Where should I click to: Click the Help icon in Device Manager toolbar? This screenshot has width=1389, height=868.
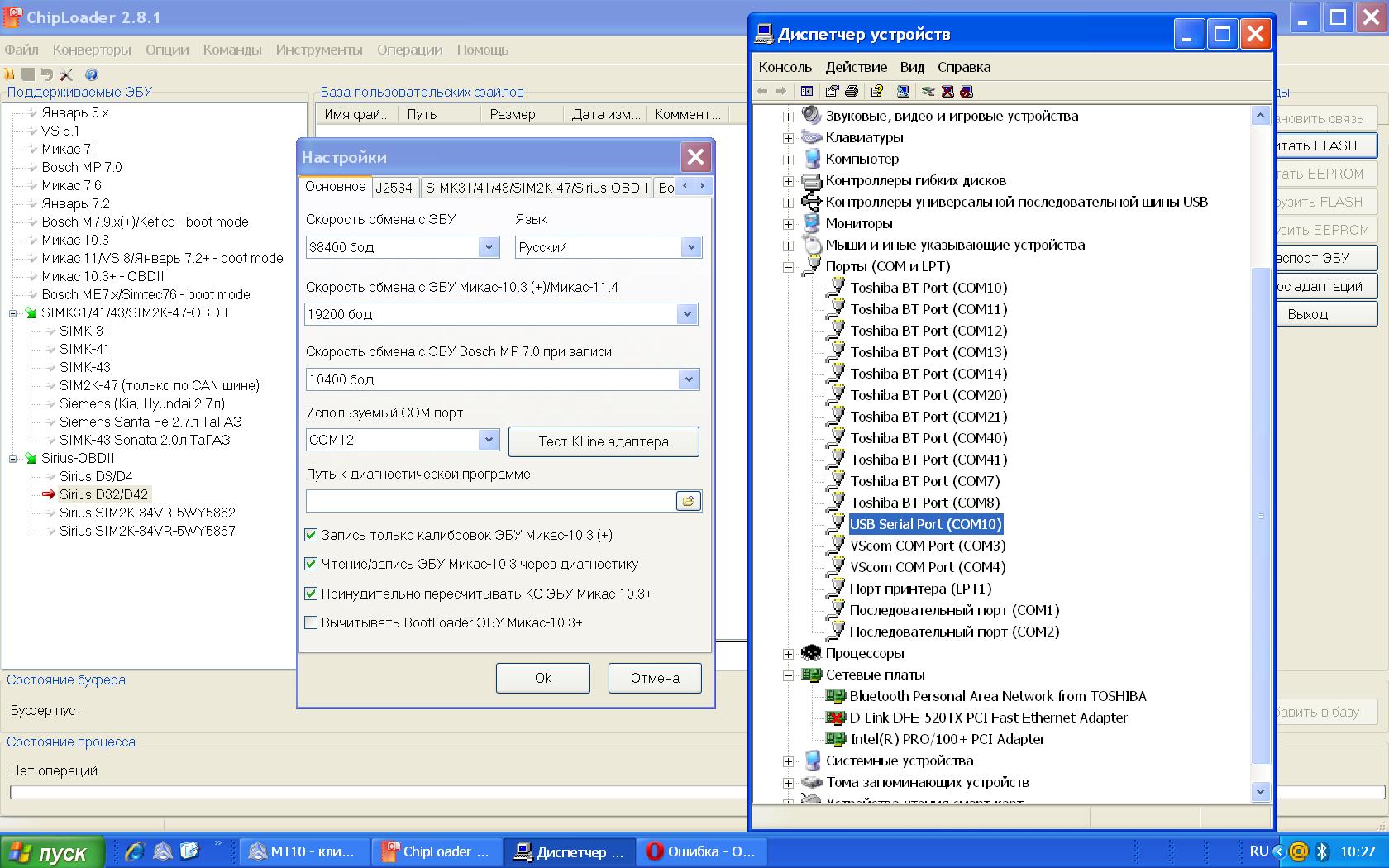877,91
